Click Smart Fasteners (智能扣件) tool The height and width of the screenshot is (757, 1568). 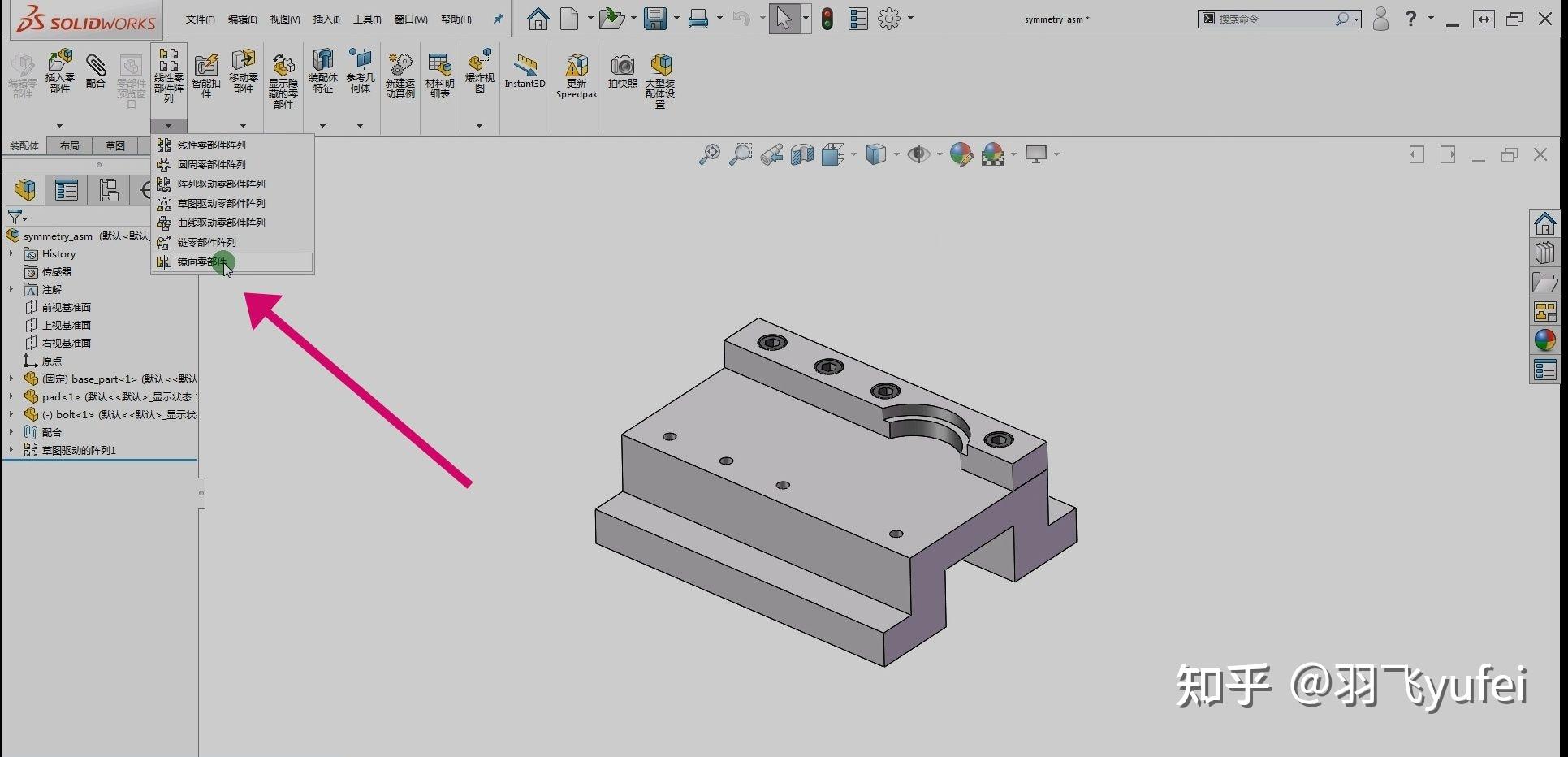click(205, 75)
